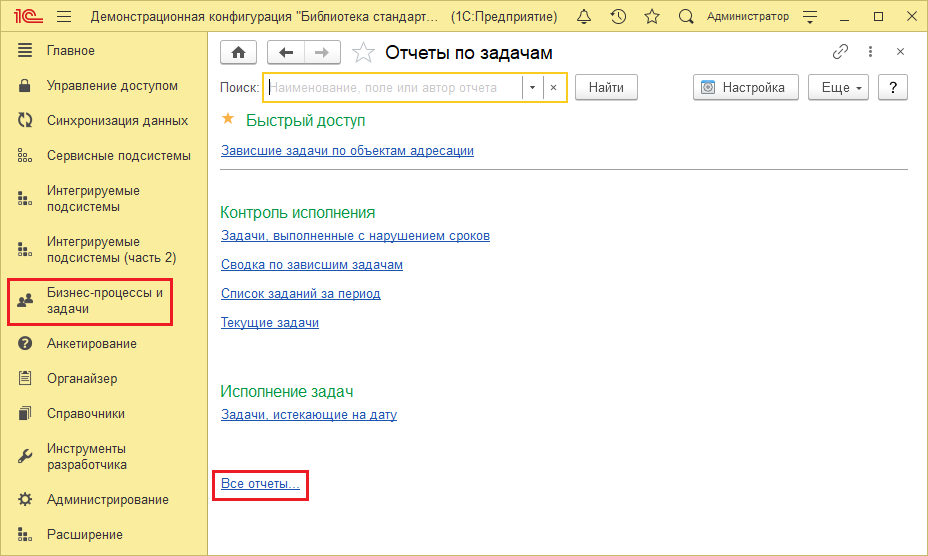The image size is (928, 556).
Task: Click the Быстрый доступ star icon
Action: (228, 119)
